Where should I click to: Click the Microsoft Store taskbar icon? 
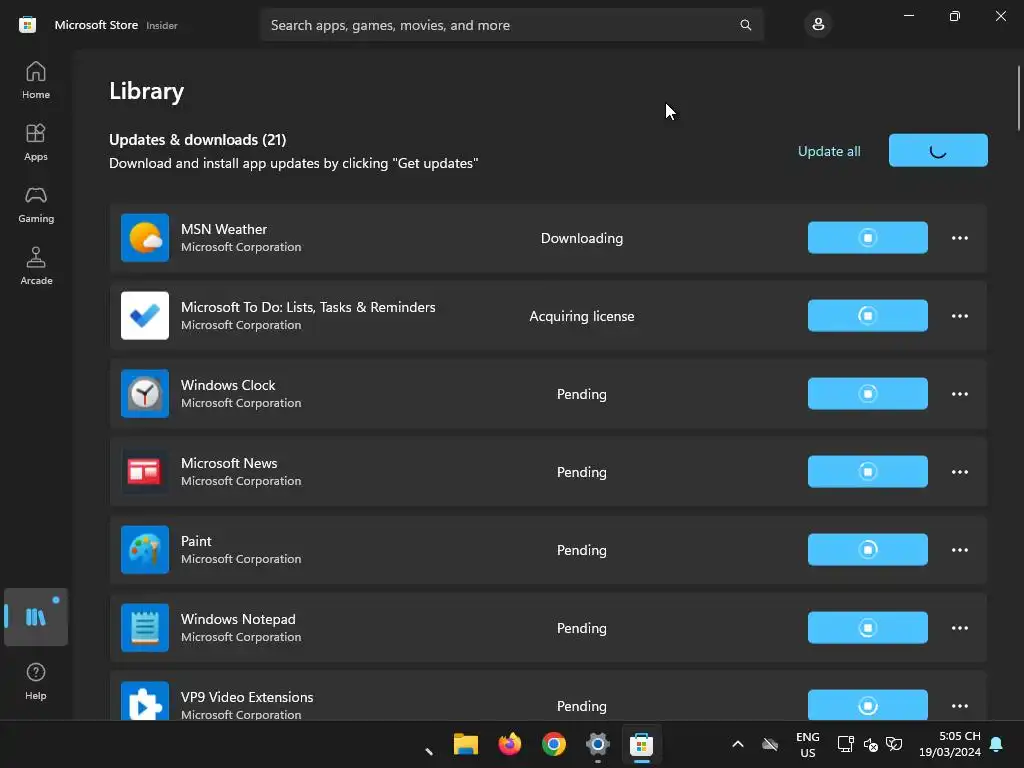pos(641,744)
